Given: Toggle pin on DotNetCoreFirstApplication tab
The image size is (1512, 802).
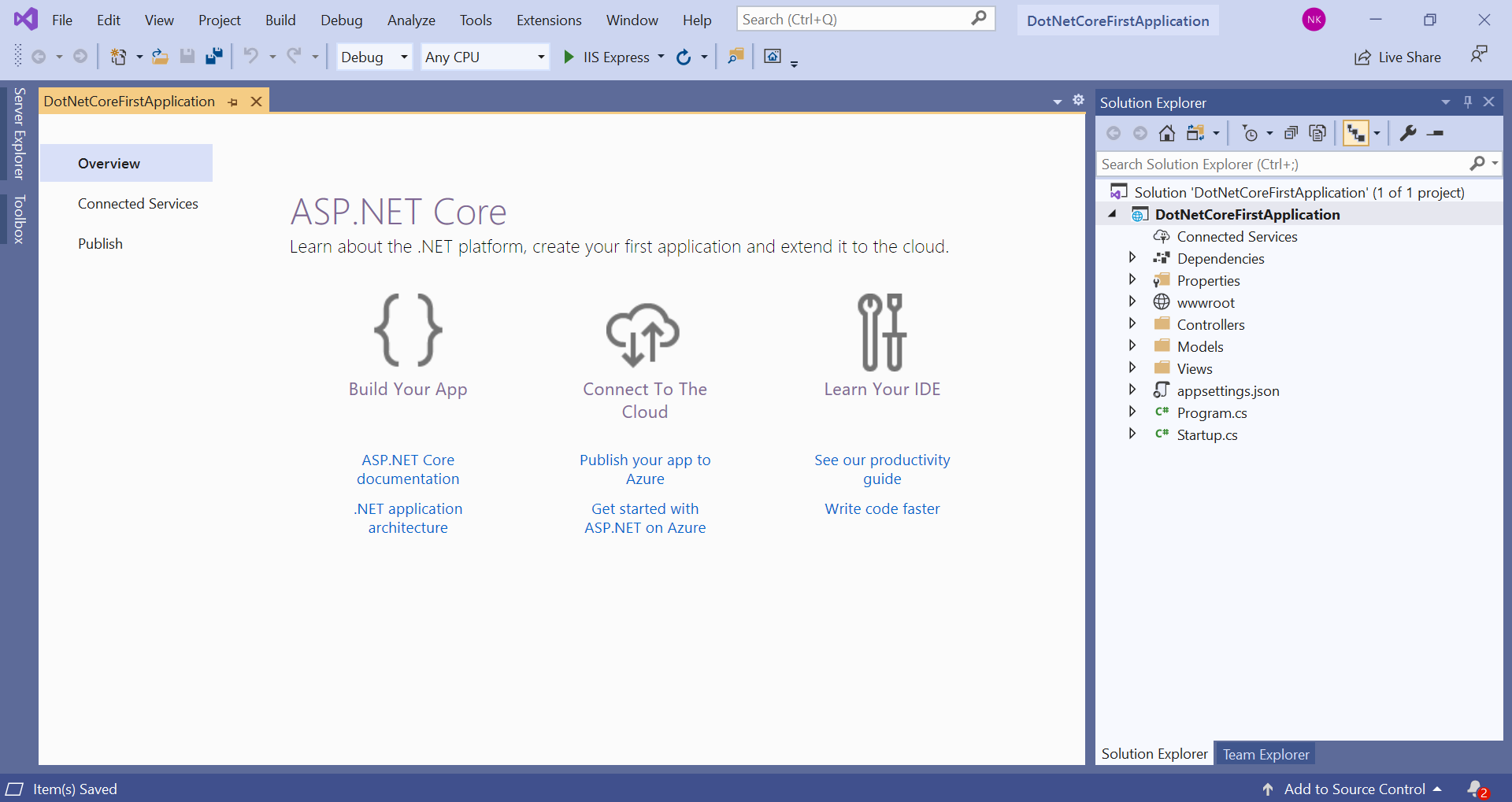Looking at the screenshot, I should (232, 102).
